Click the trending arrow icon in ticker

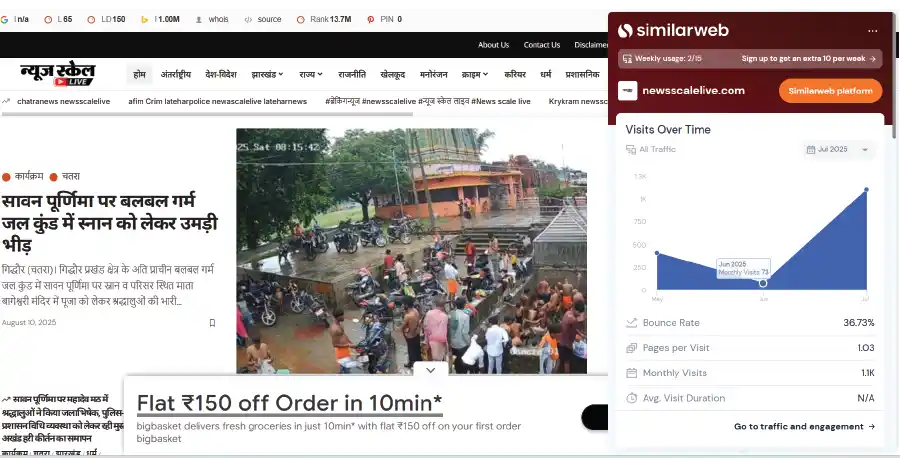click(x=6, y=101)
